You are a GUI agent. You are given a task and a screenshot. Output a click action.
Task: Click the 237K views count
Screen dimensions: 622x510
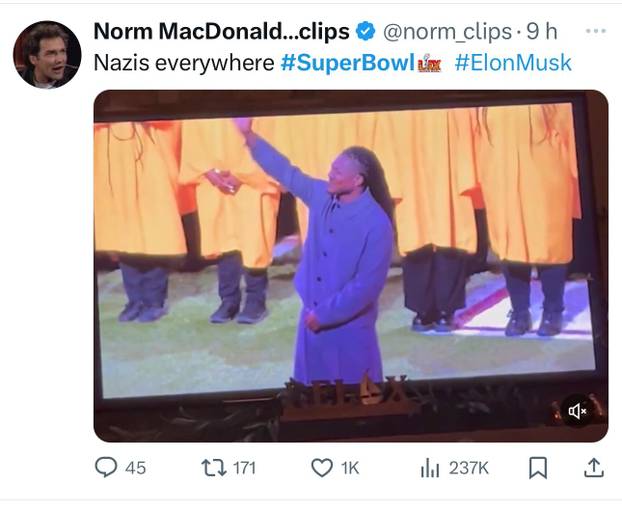[x=468, y=467]
